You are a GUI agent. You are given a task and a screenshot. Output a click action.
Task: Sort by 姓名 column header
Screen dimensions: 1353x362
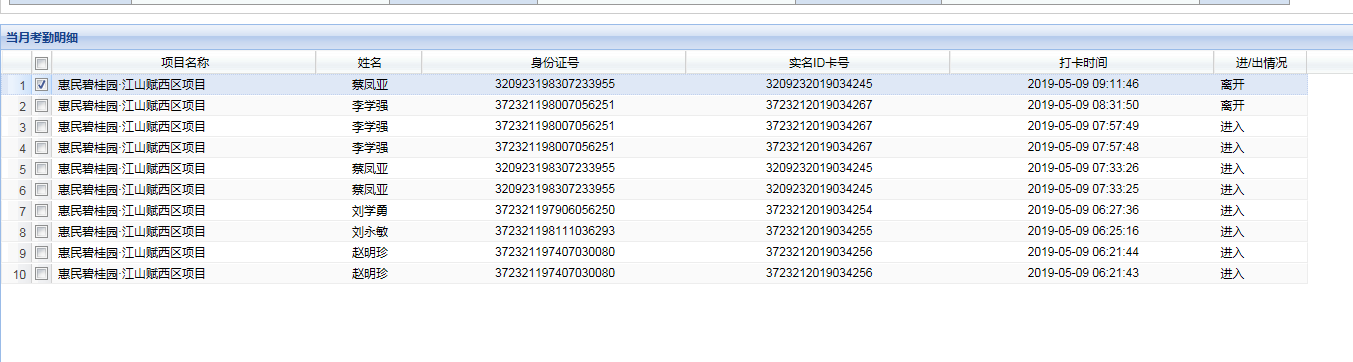coord(369,63)
